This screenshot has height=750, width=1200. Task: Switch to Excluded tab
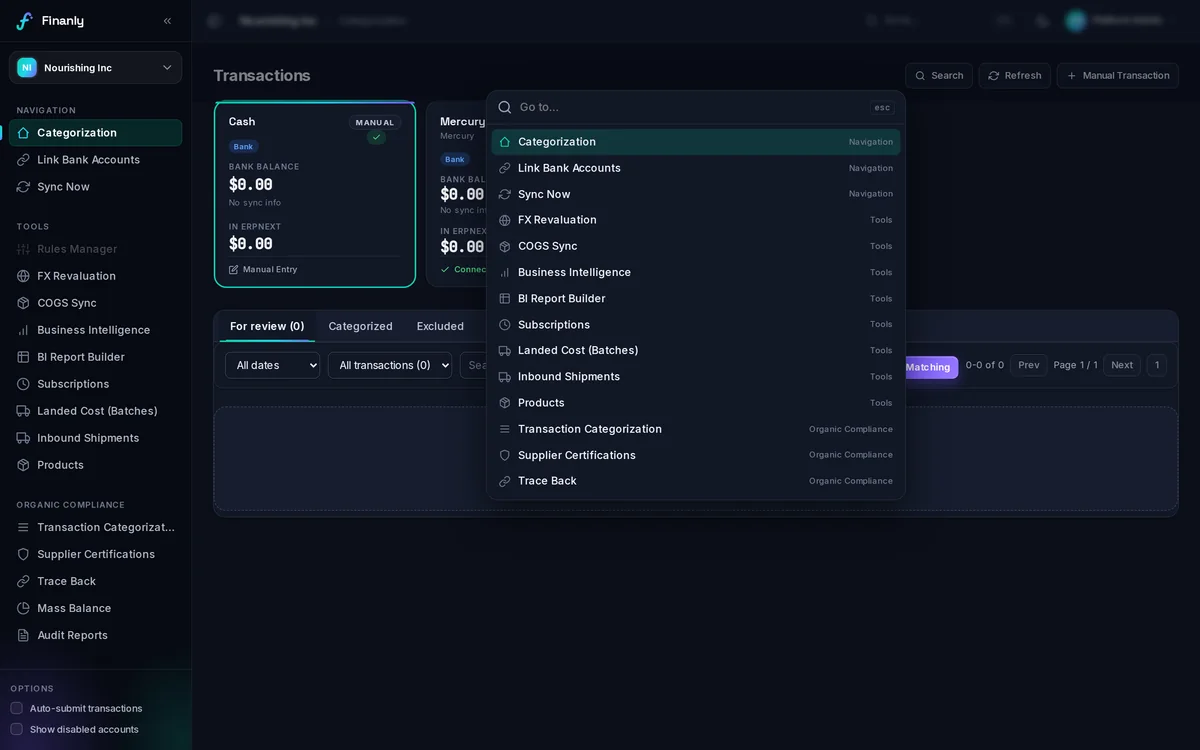click(x=440, y=326)
